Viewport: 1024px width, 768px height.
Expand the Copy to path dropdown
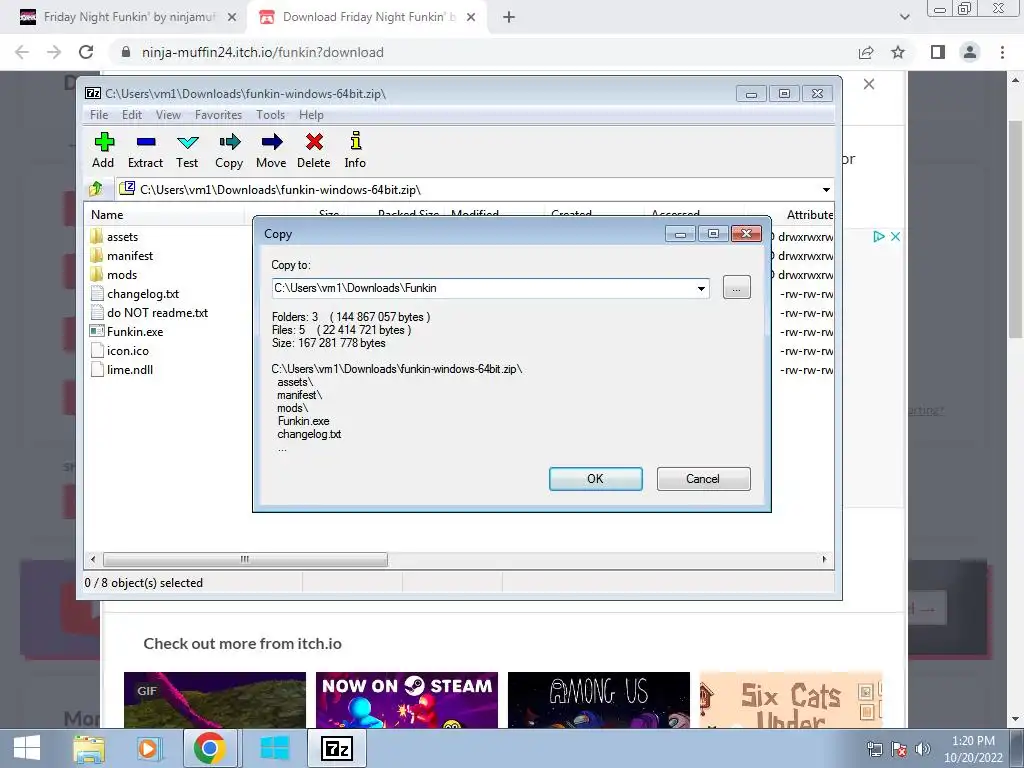coord(701,288)
